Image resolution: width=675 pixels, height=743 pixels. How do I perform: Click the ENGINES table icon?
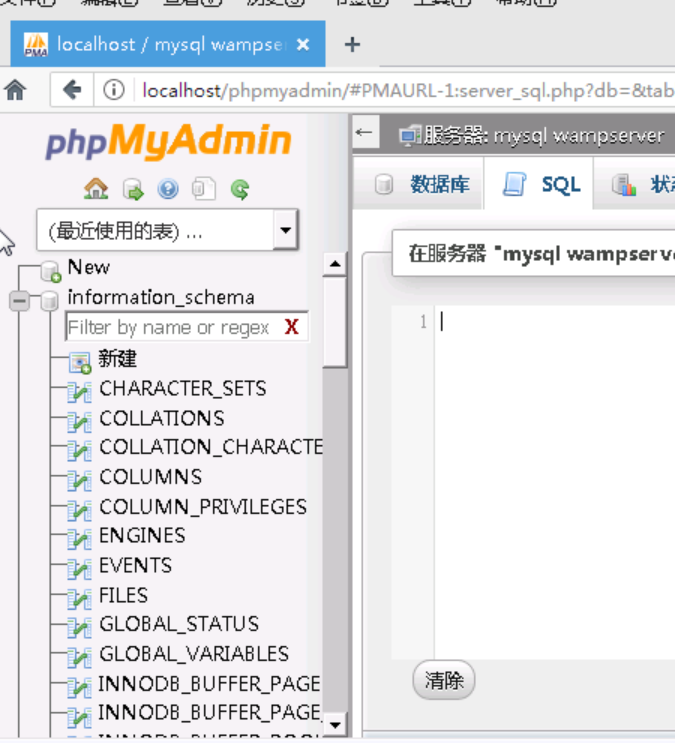click(x=79, y=539)
